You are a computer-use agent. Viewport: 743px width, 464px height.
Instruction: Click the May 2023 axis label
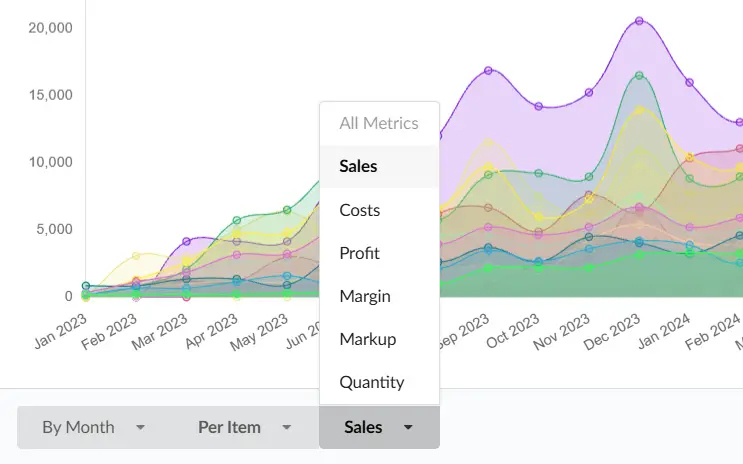(259, 332)
